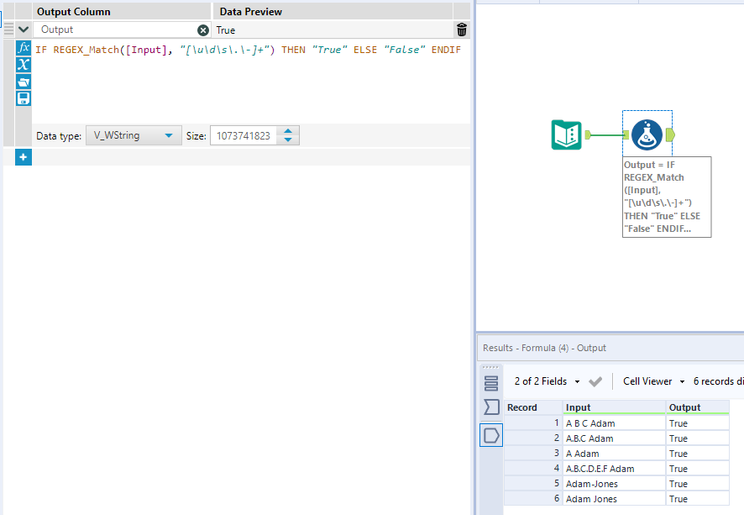Click the Size field showing 1073741823
The width and height of the screenshot is (744, 515).
click(243, 136)
